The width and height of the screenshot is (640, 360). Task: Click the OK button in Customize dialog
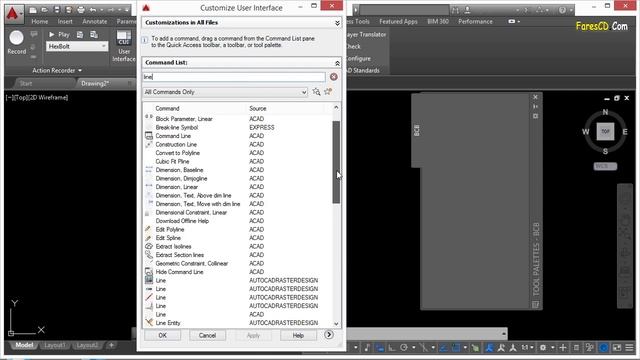162,336
